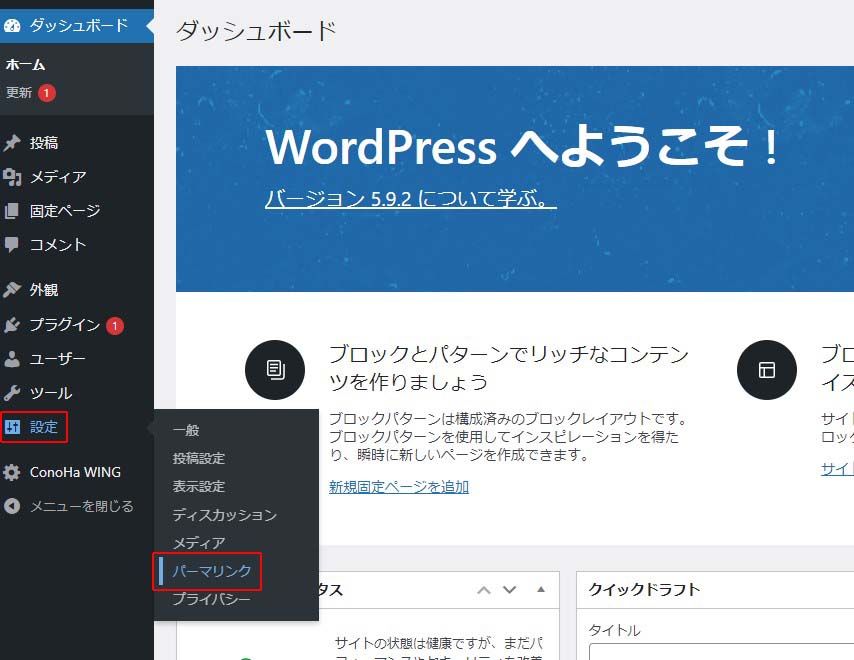Click the Tools wrench icon

tap(12, 393)
